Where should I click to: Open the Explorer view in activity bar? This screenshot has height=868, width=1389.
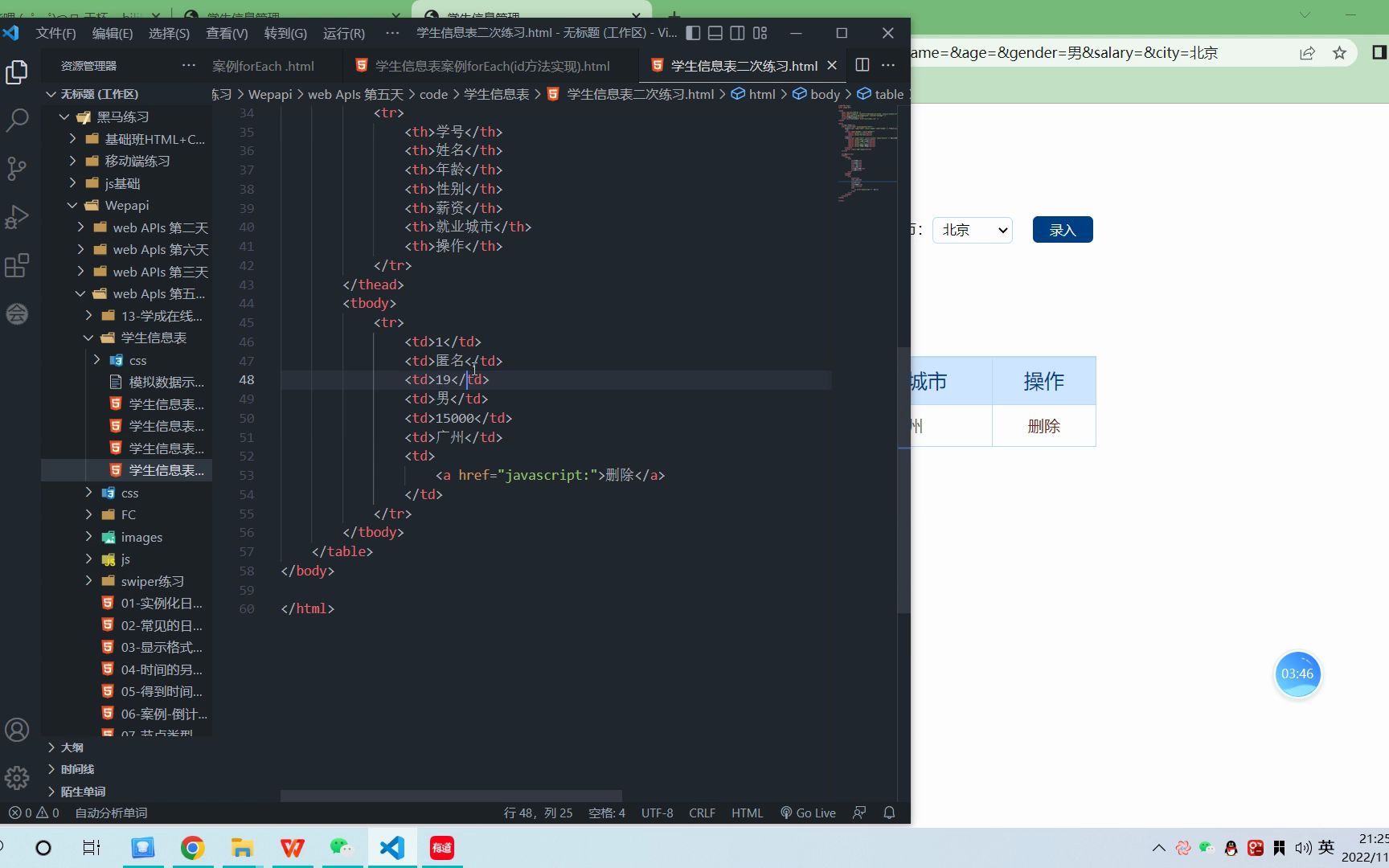pos(17,72)
